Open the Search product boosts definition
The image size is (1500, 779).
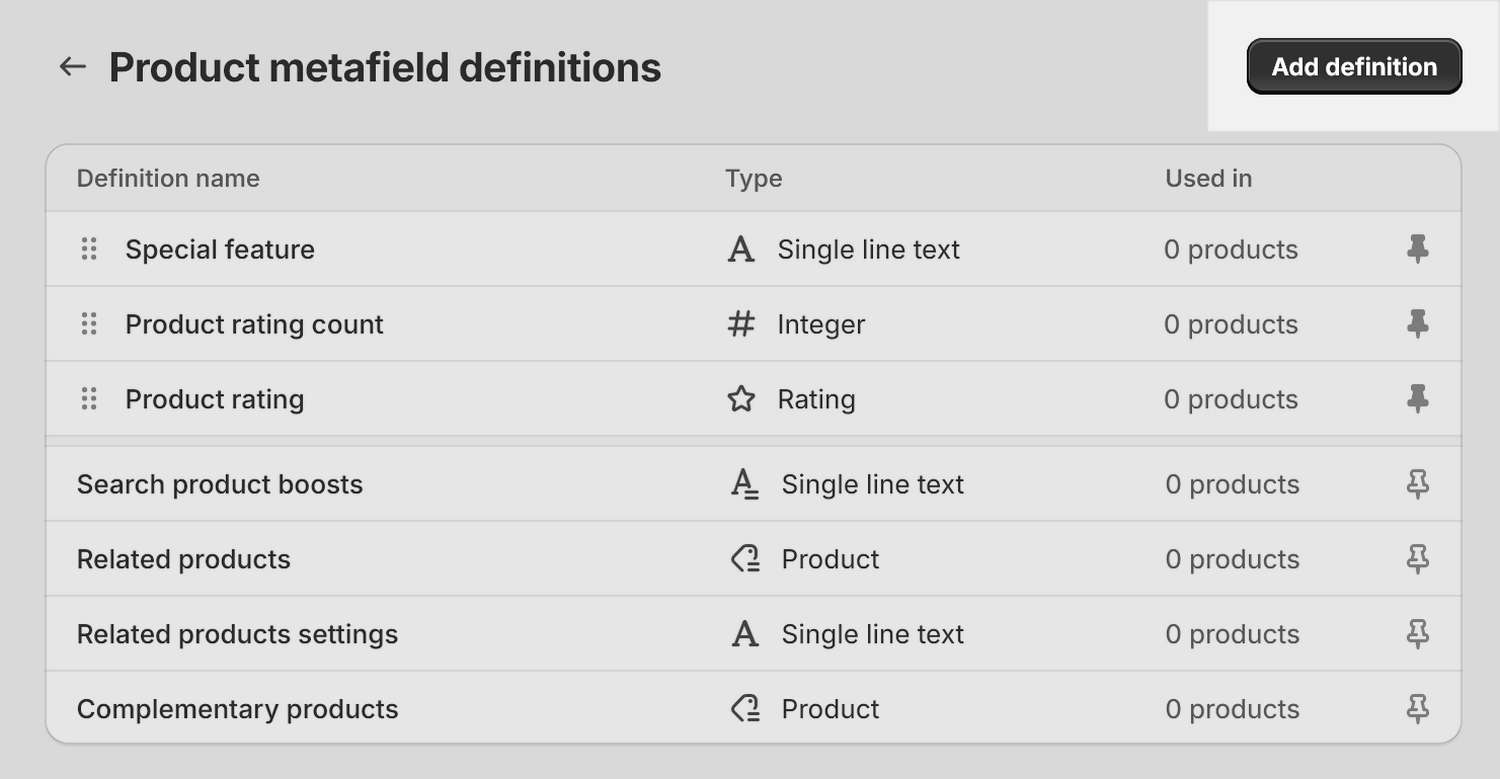(220, 484)
